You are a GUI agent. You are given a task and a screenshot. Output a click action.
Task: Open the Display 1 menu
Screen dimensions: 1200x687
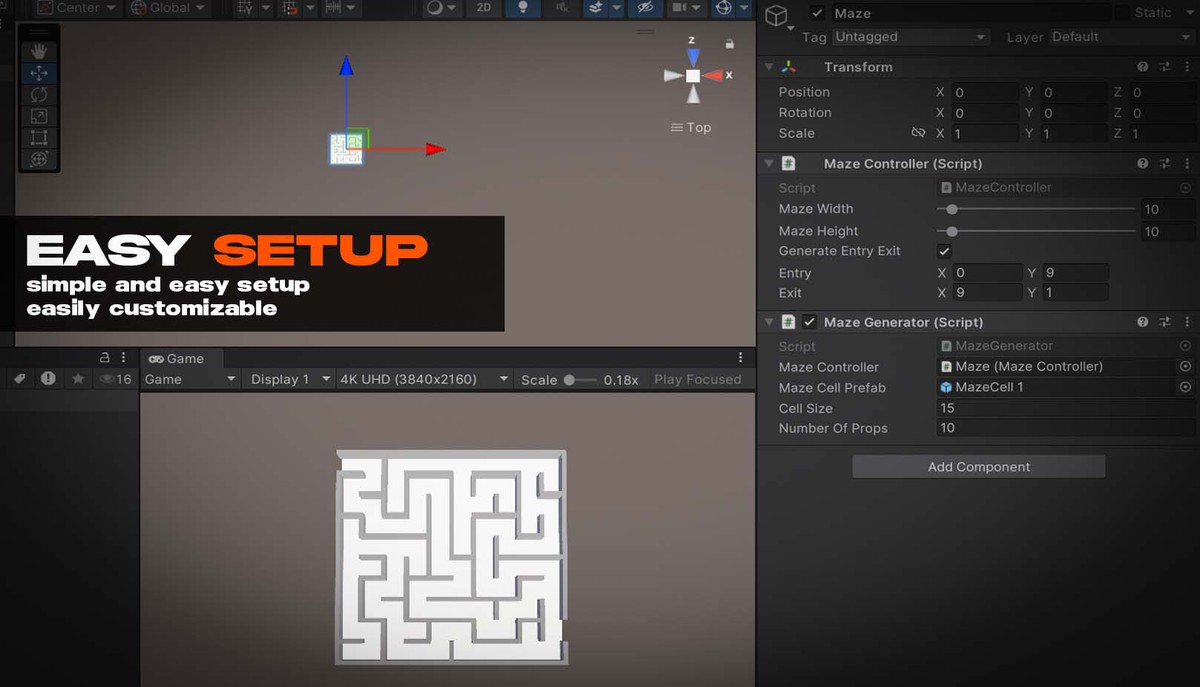pyautogui.click(x=288, y=378)
